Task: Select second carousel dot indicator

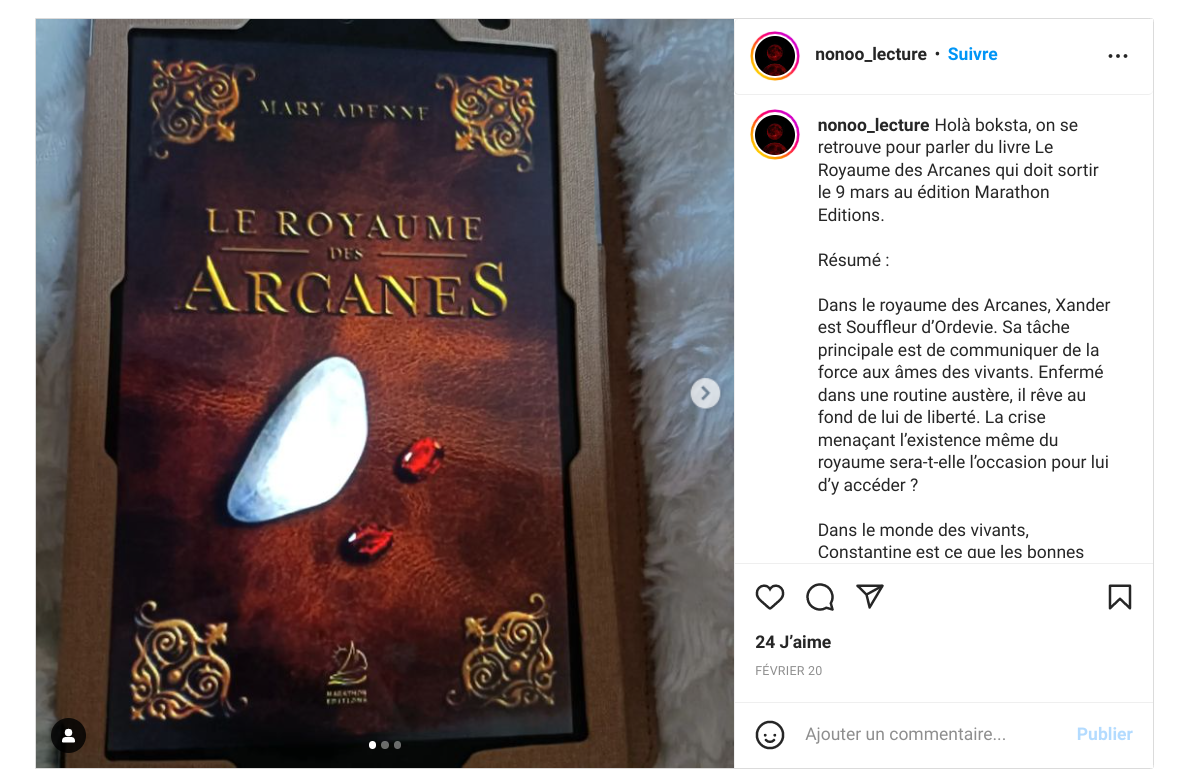Action: click(385, 745)
